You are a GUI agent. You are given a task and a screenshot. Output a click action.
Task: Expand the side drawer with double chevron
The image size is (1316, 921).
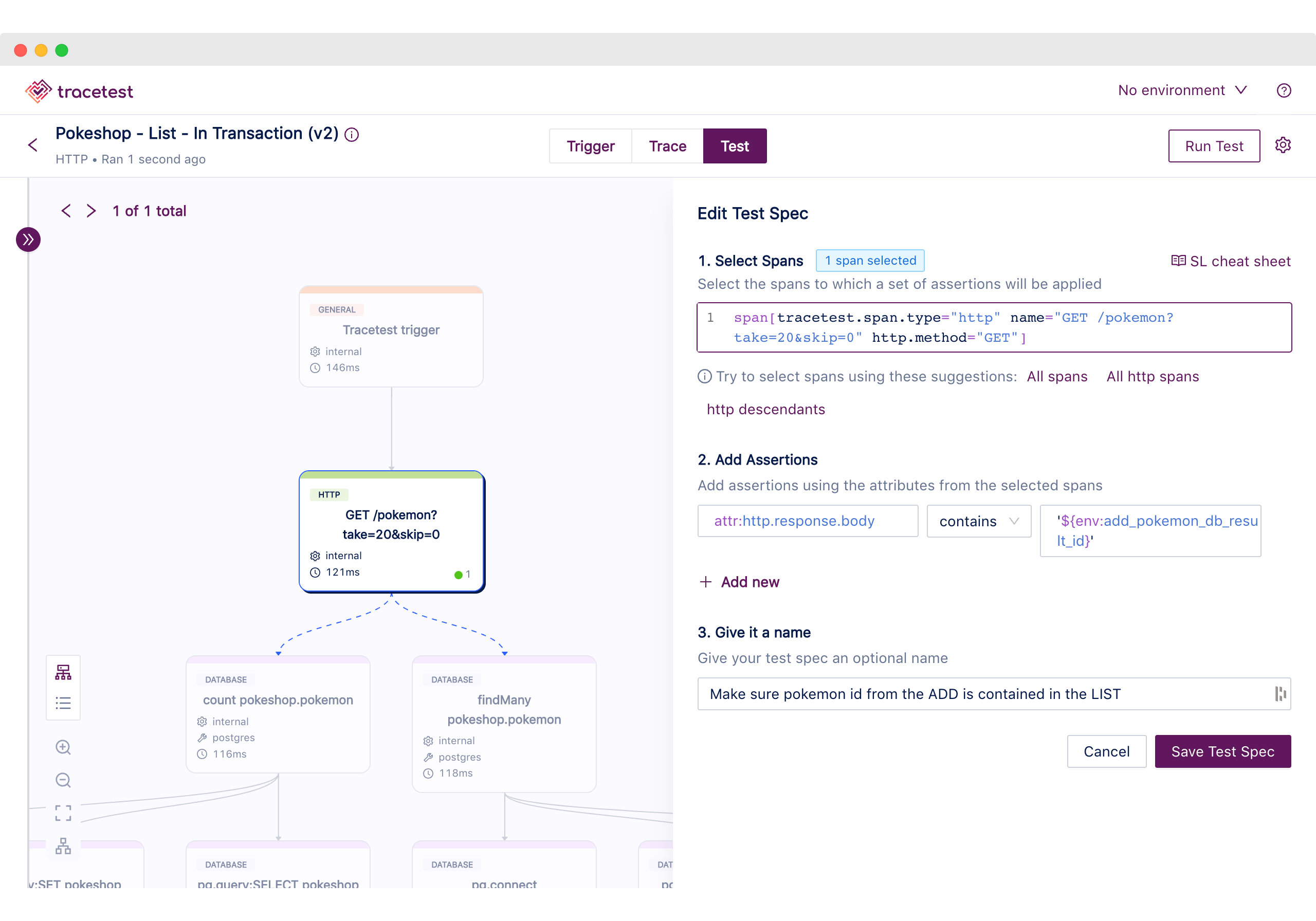pos(28,240)
